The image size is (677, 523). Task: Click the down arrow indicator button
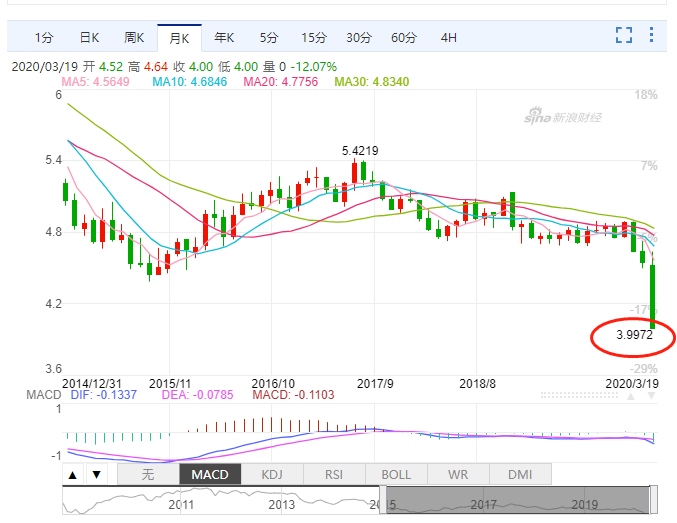coord(96,474)
